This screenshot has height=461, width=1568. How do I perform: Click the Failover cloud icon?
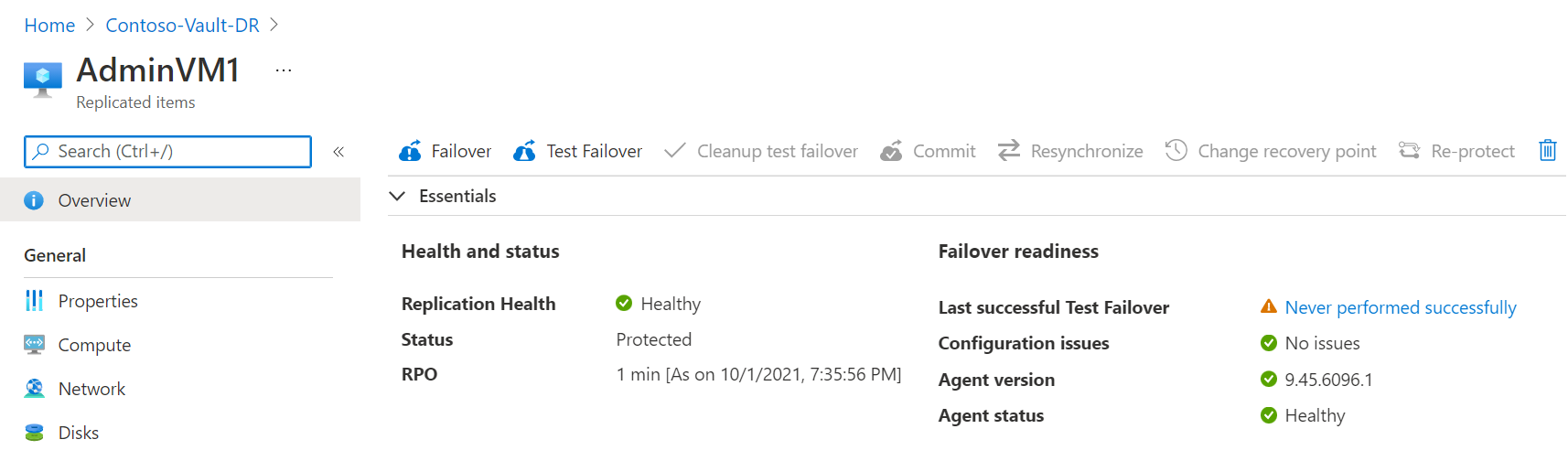pos(410,151)
